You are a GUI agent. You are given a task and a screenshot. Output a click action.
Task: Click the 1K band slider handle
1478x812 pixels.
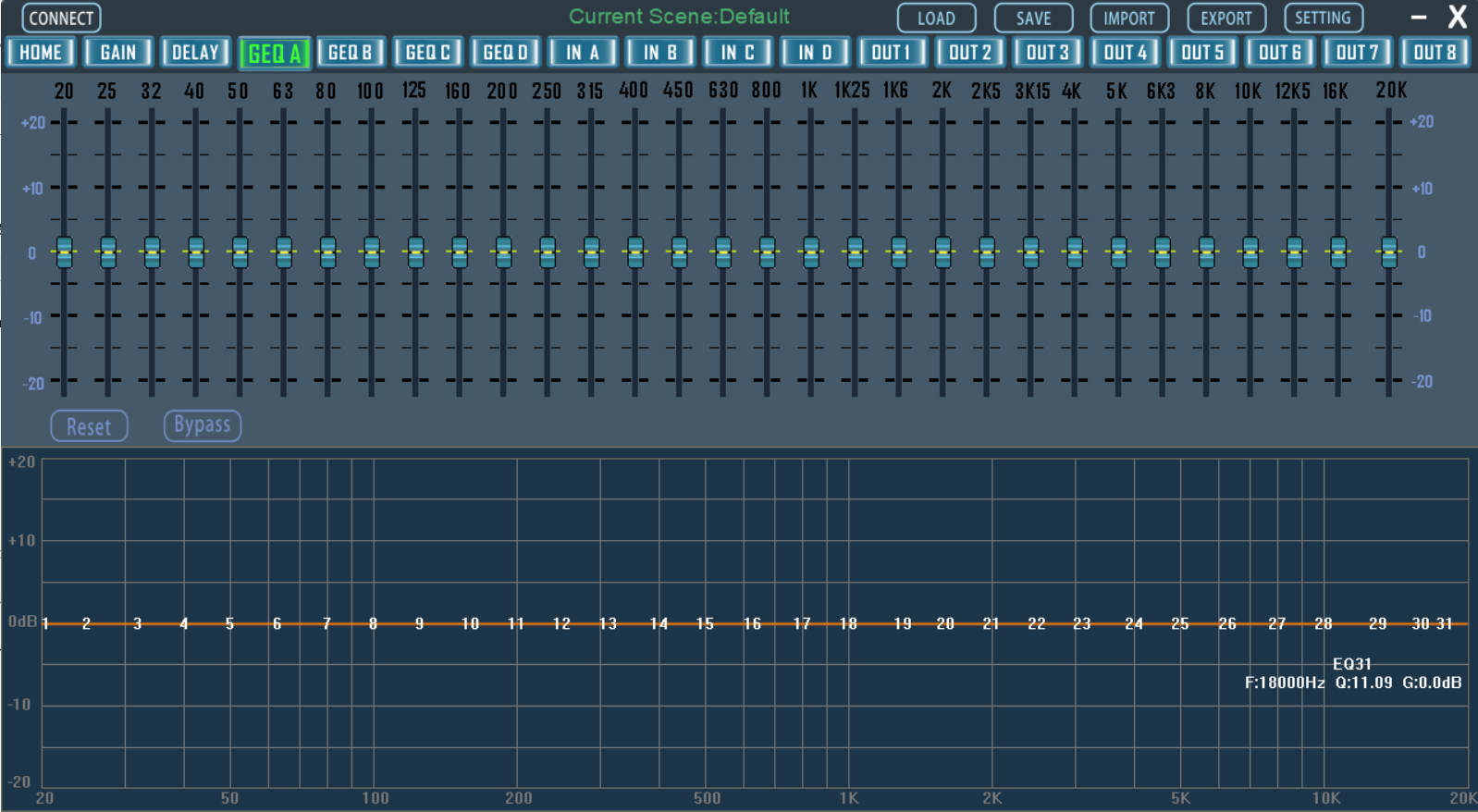tap(811, 252)
